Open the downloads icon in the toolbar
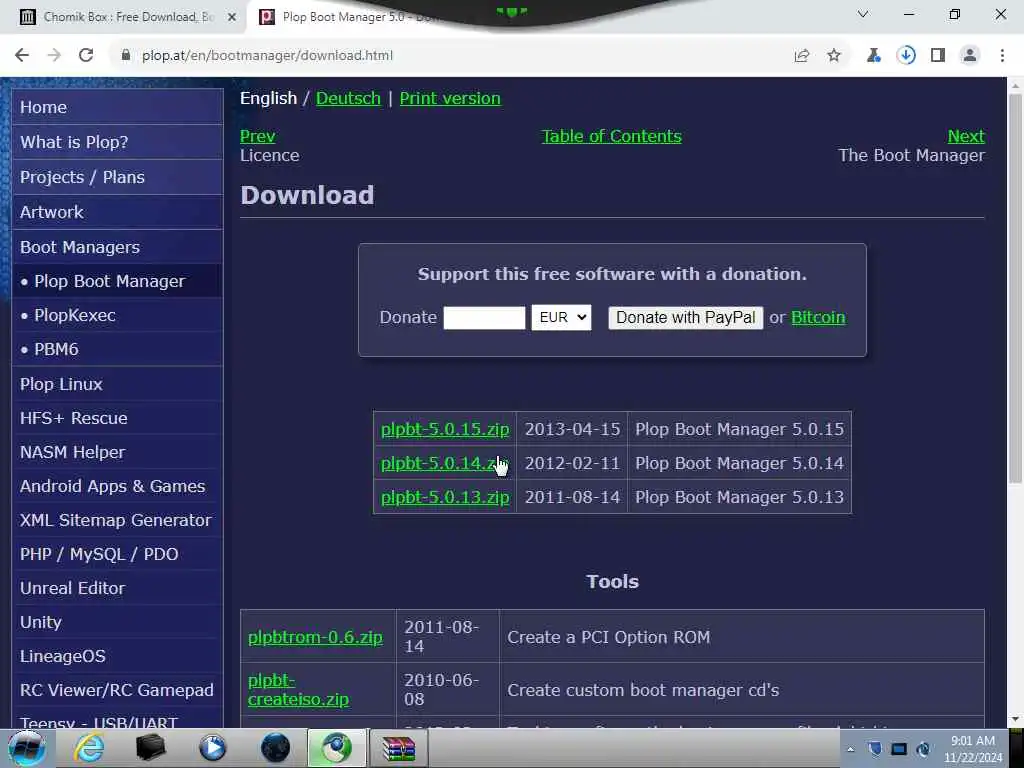The height and width of the screenshot is (768, 1024). tap(906, 56)
